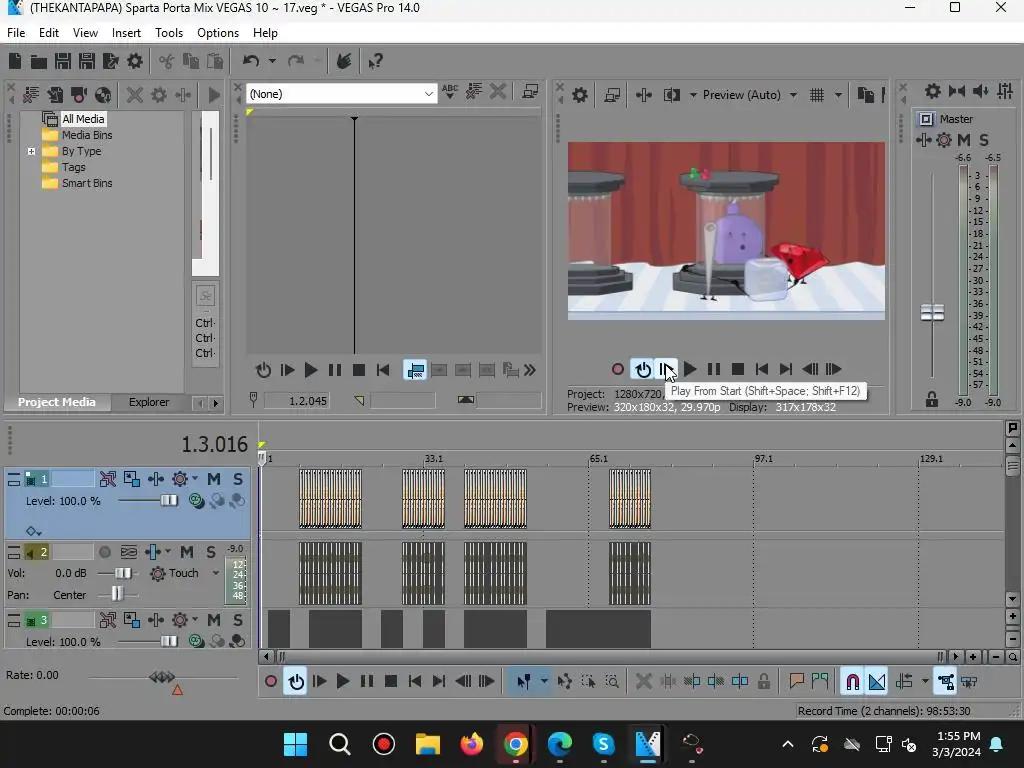This screenshot has width=1024, height=768.
Task: Open the Edit menu
Action: pyautogui.click(x=48, y=33)
